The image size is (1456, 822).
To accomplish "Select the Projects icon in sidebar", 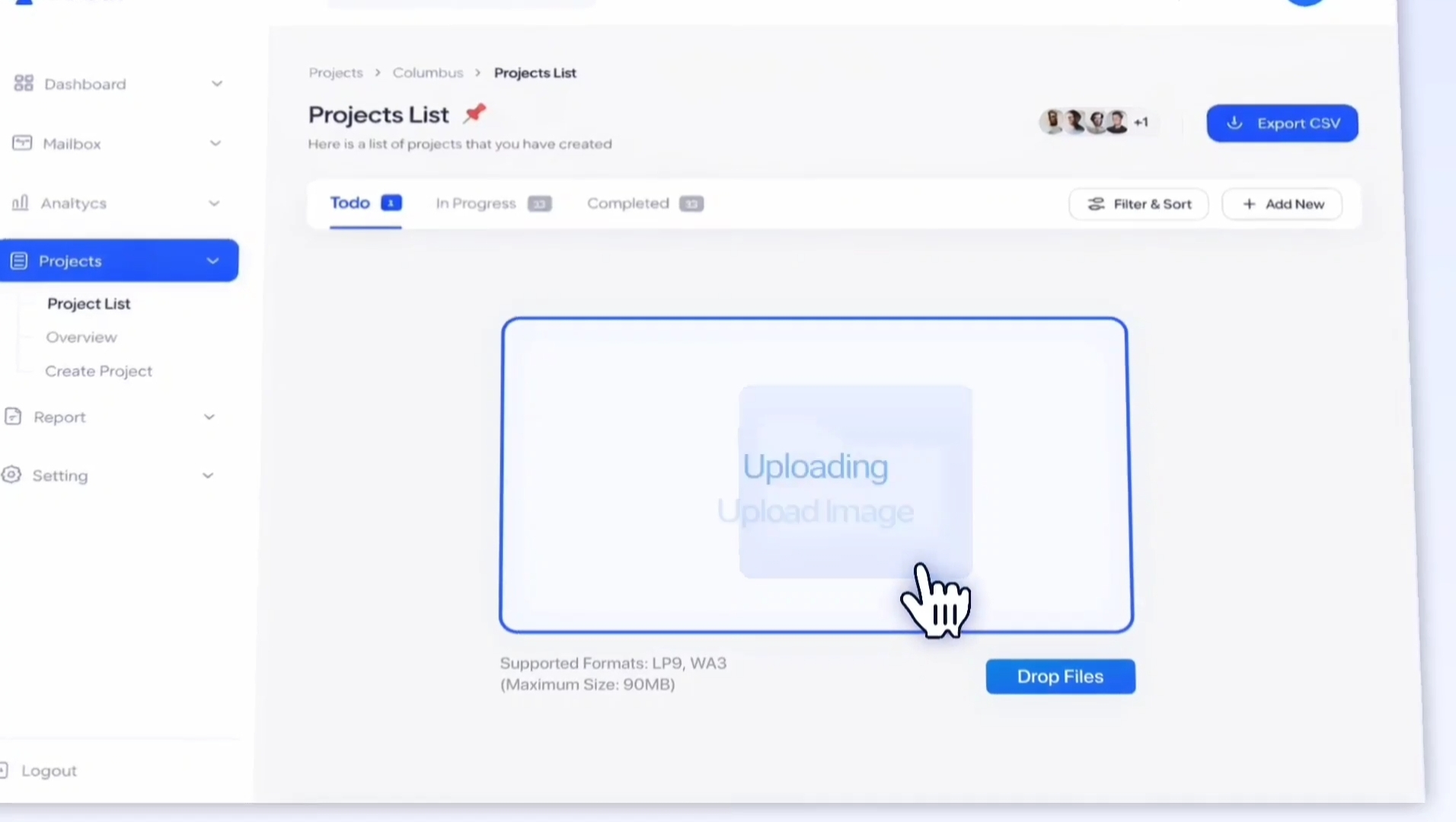I will (18, 261).
